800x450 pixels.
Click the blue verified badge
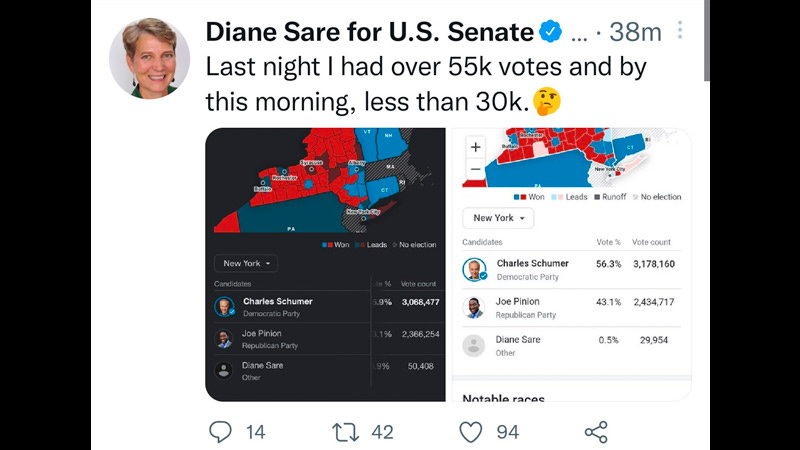click(x=551, y=32)
